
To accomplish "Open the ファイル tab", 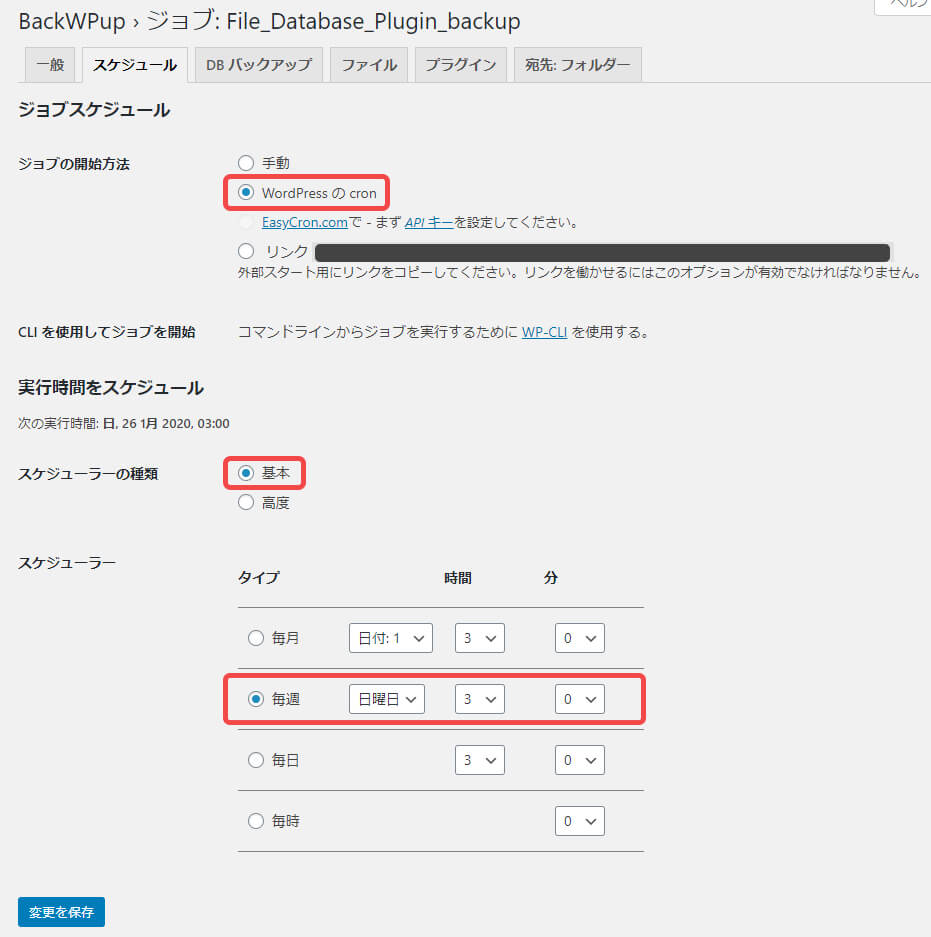I will 369,65.
